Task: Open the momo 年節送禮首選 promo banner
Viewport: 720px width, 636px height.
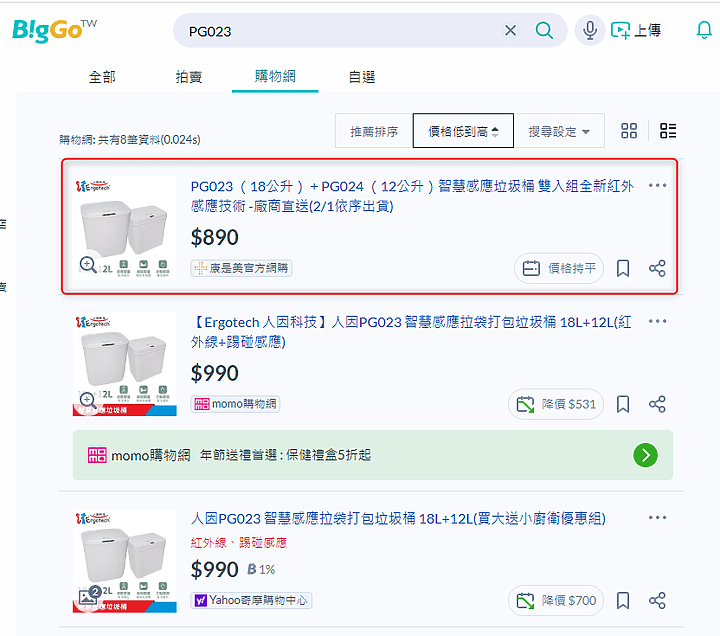Action: [x=373, y=455]
